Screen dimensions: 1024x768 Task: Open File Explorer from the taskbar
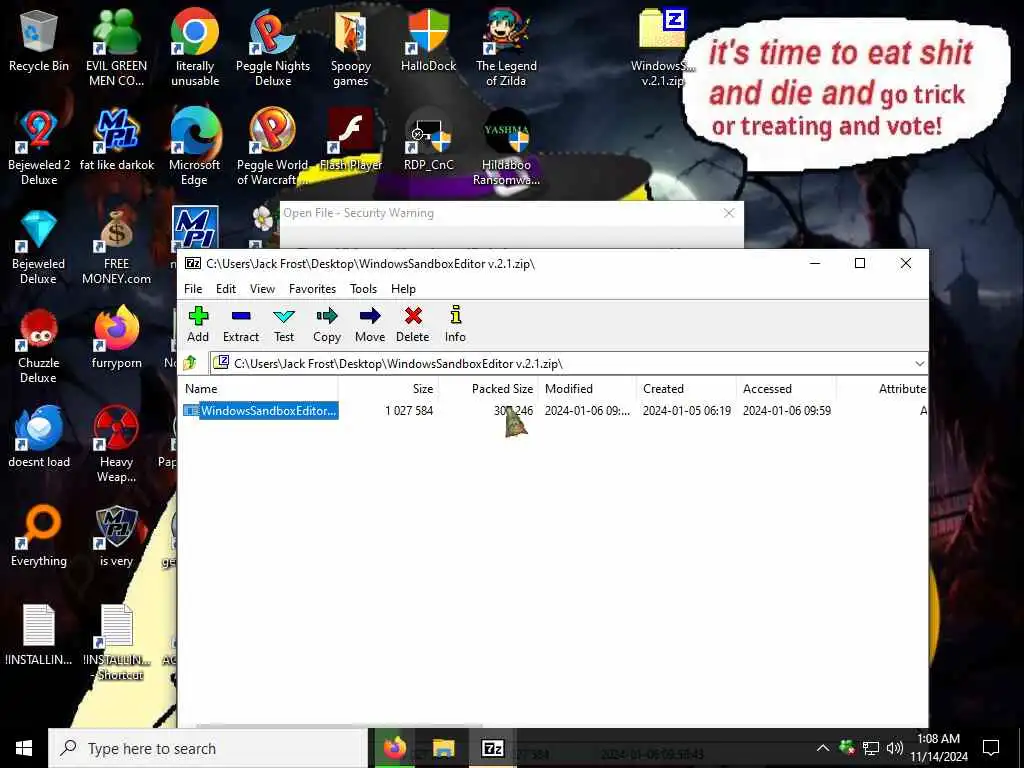(x=443, y=748)
